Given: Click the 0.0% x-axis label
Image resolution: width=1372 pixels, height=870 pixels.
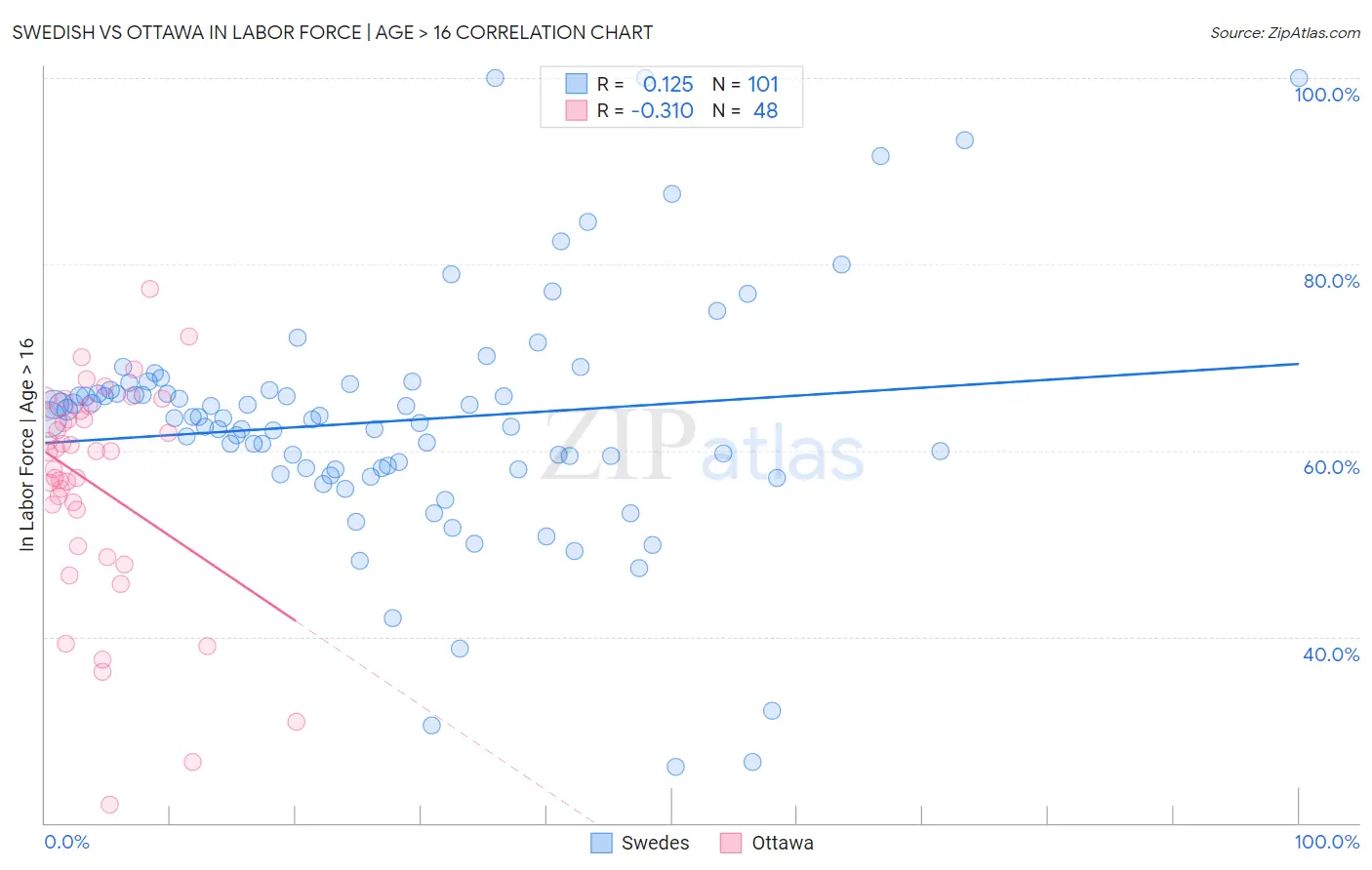Looking at the screenshot, I should 66,842.
